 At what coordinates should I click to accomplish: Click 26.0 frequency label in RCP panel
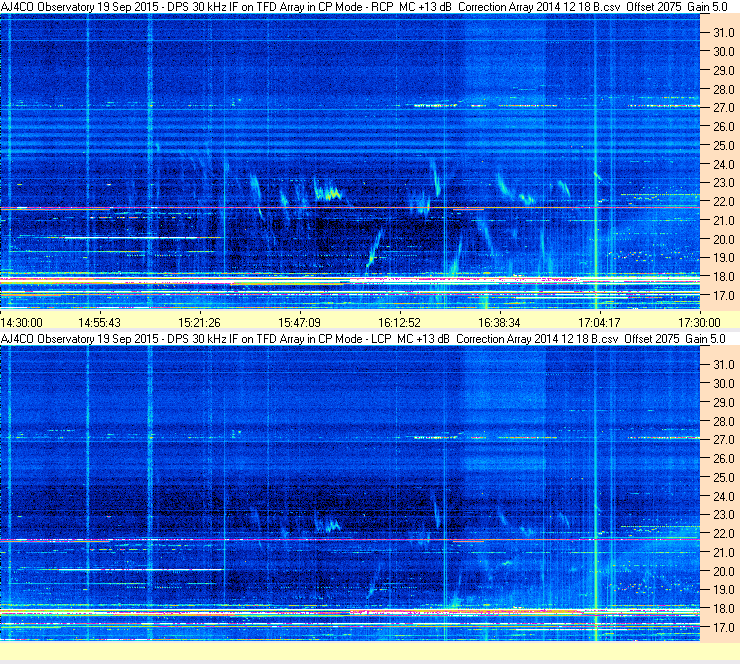pyautogui.click(x=724, y=127)
